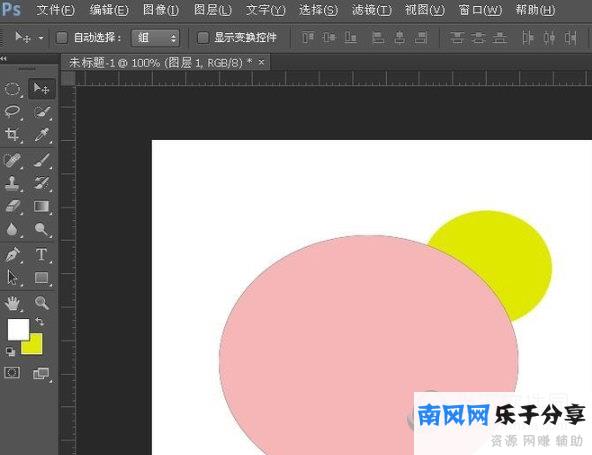Toggle Quick Mask mode icon
The width and height of the screenshot is (592, 455).
[12, 373]
